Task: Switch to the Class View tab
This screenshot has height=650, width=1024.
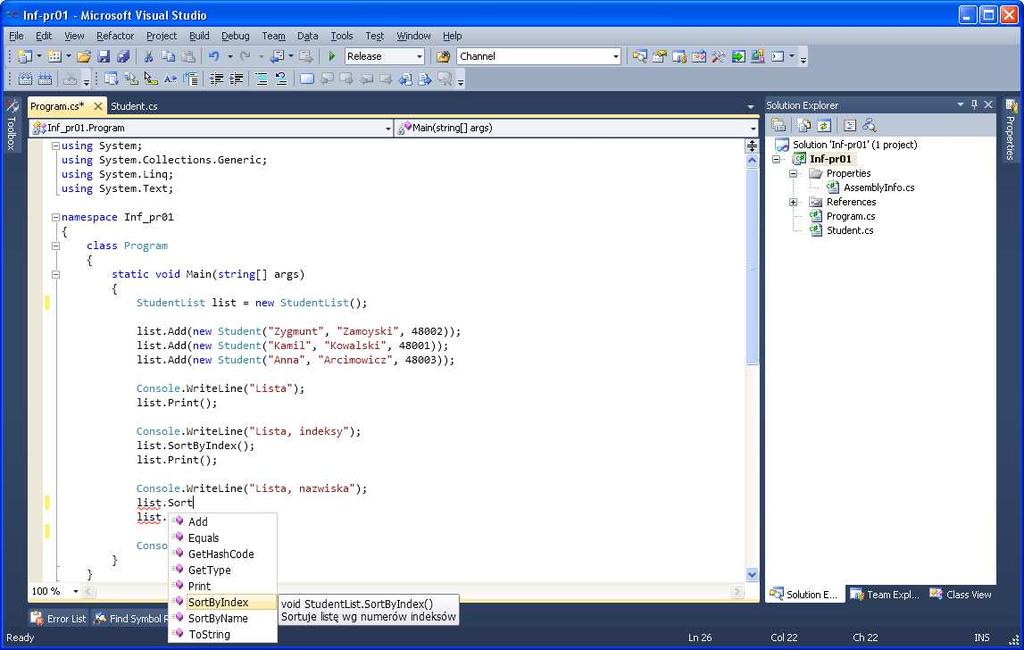Action: (961, 594)
